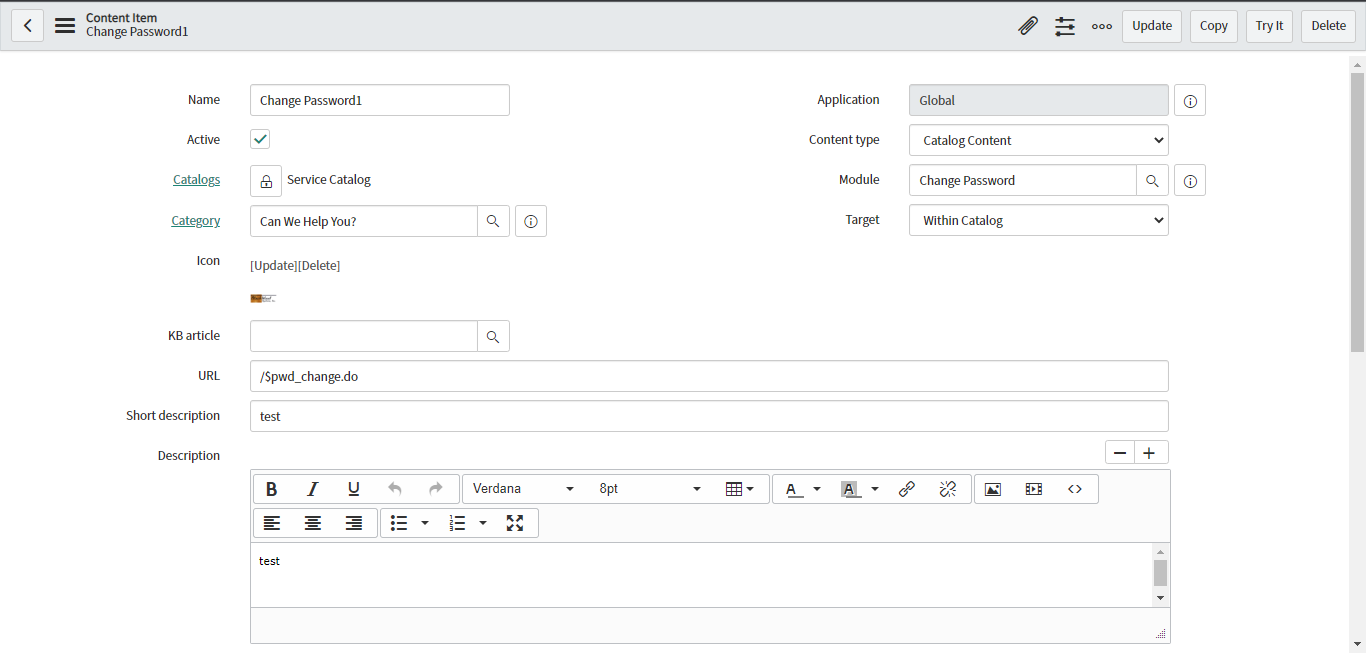Insert or edit link icon

(907, 489)
